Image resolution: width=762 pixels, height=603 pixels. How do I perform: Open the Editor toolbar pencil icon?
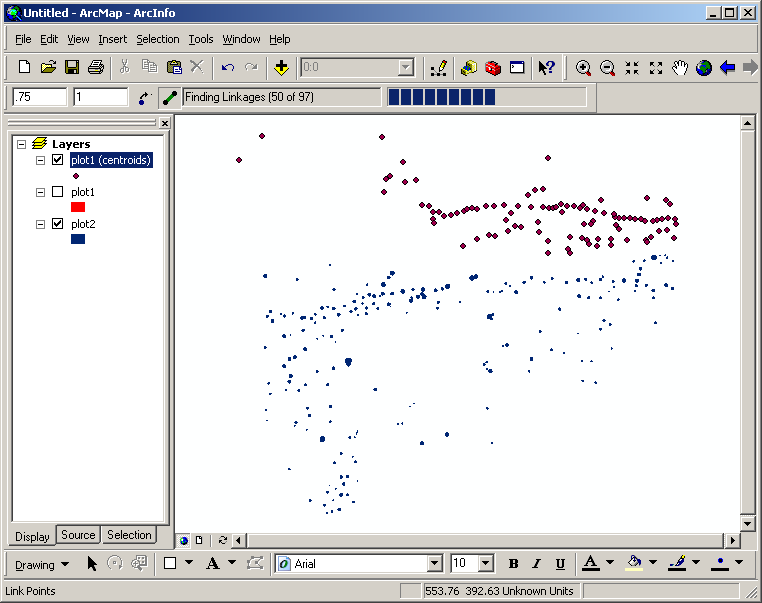(x=437, y=68)
